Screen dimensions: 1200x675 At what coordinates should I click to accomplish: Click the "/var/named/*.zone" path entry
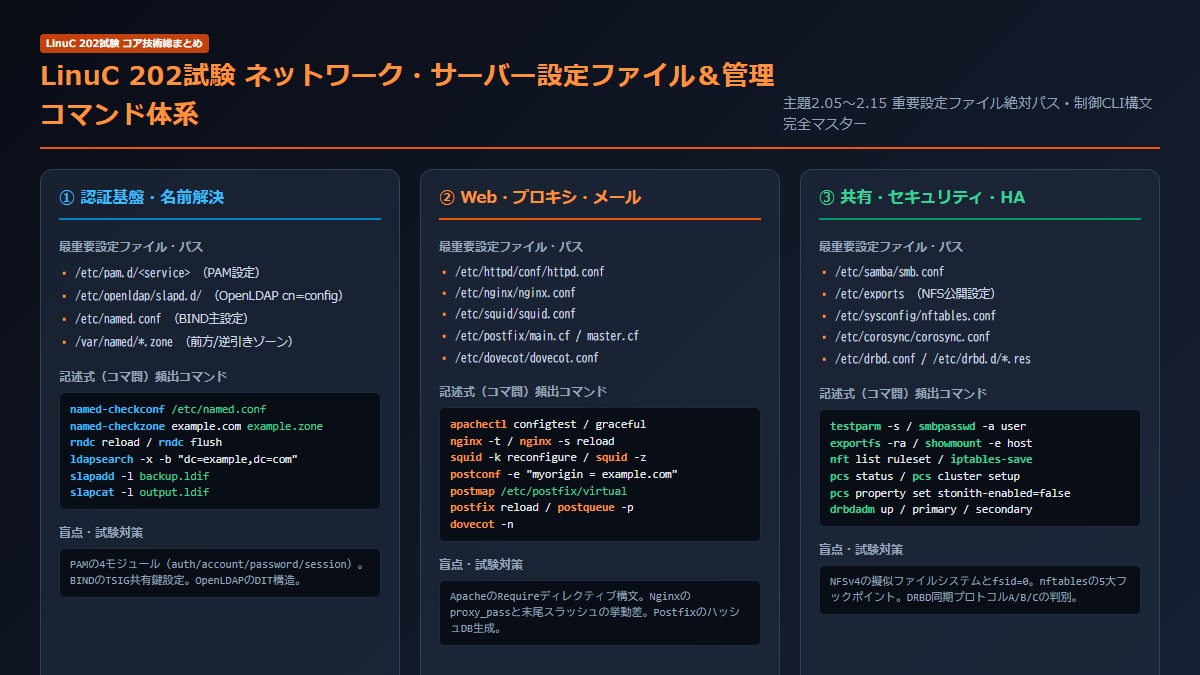[182, 342]
